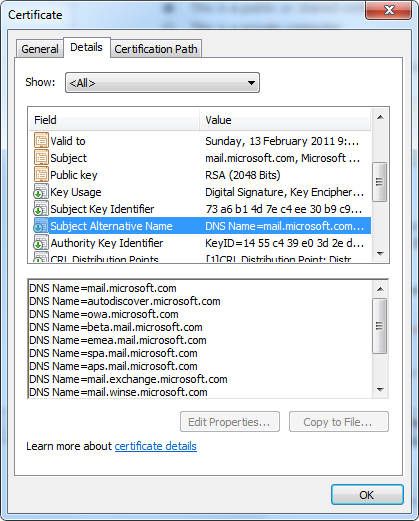419x521 pixels.
Task: Click the Digital Signature, Key Encipher value
Action: (x=284, y=192)
